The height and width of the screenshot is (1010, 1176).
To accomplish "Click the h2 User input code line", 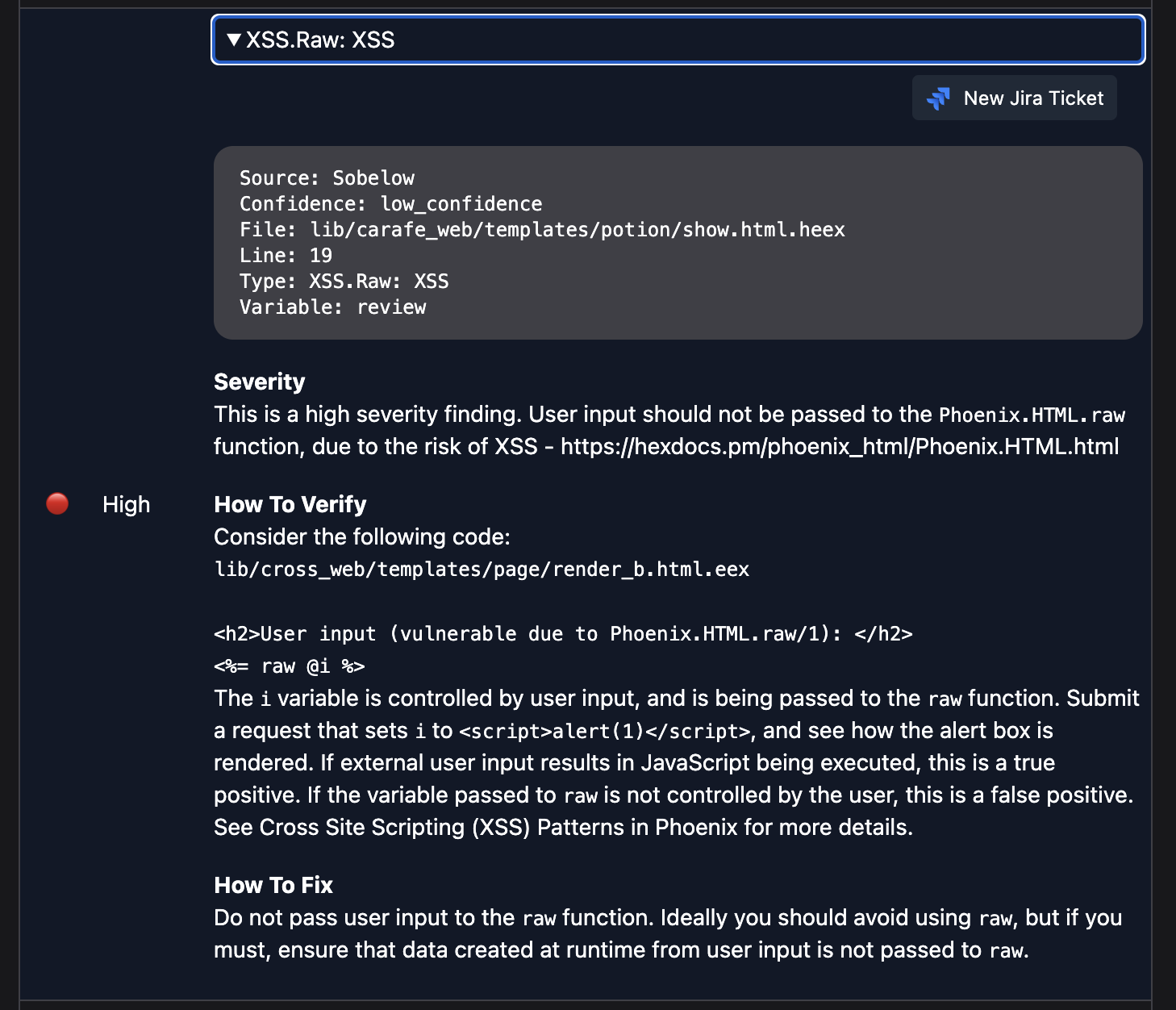I will pyautogui.click(x=563, y=633).
